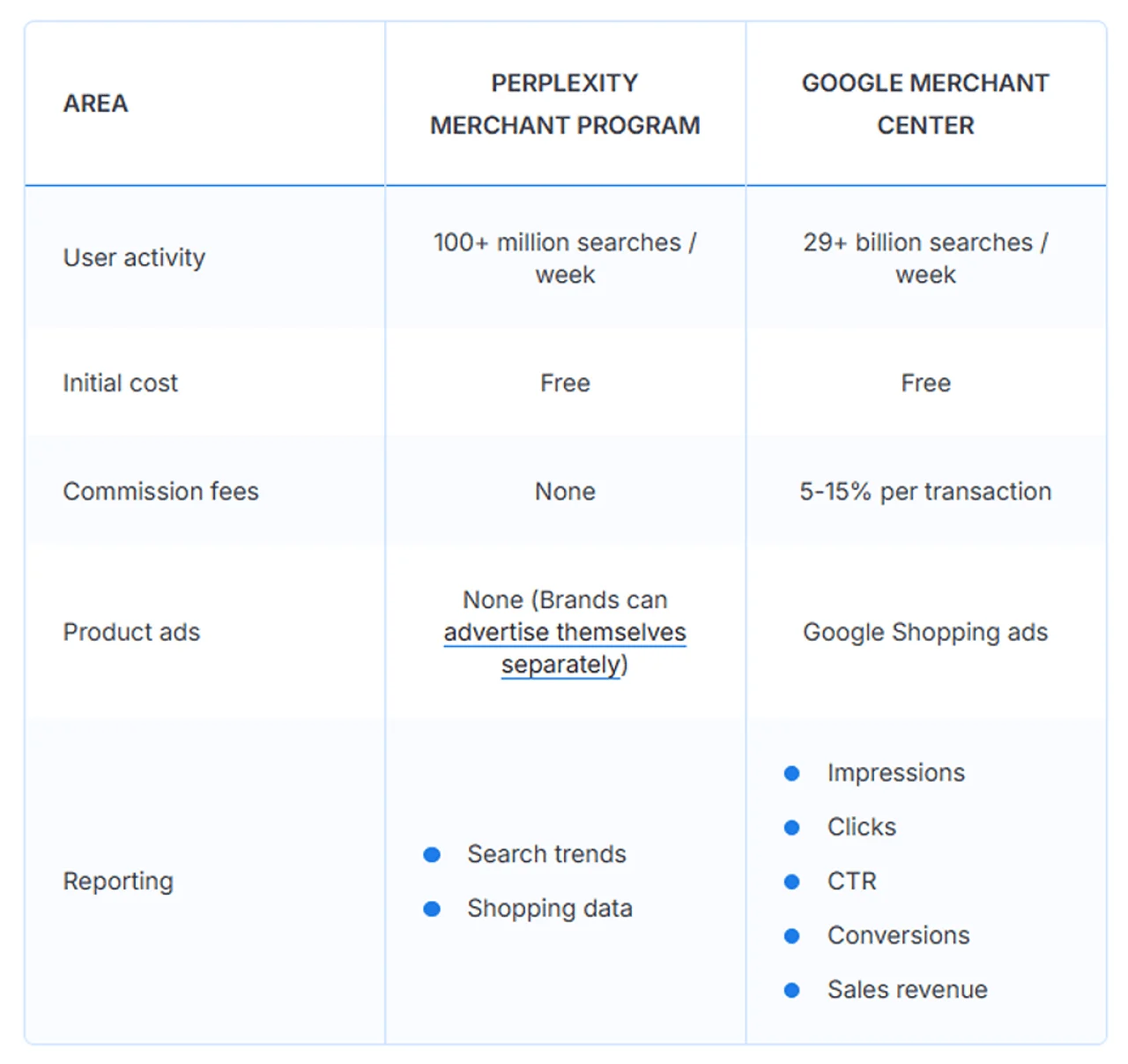Viewport: 1128px width, 1064px height.
Task: Select the "5-15% per transaction" cell
Action: point(925,491)
